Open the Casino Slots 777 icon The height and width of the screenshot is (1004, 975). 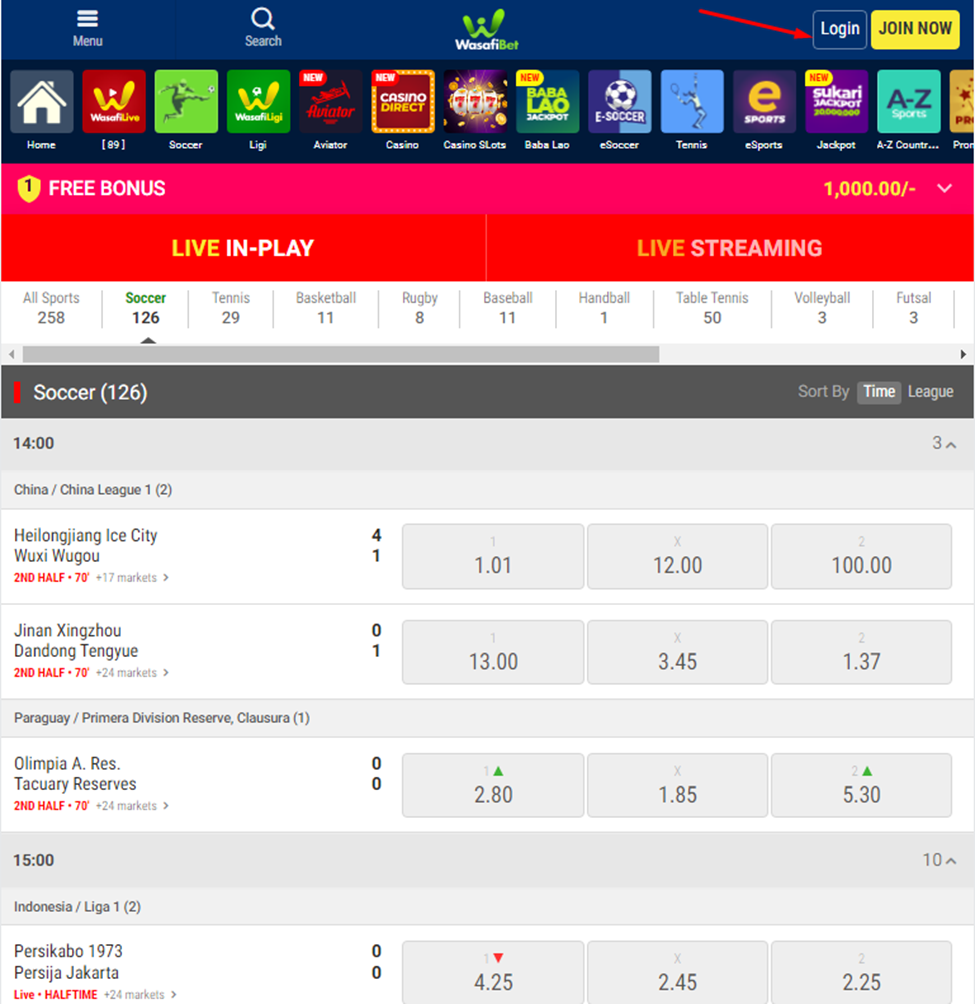click(475, 102)
